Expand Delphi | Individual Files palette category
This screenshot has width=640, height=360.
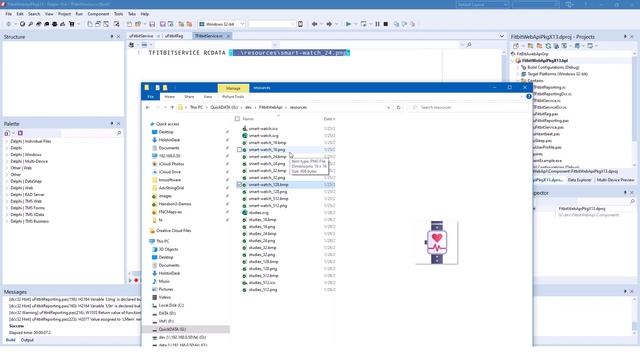point(7,141)
